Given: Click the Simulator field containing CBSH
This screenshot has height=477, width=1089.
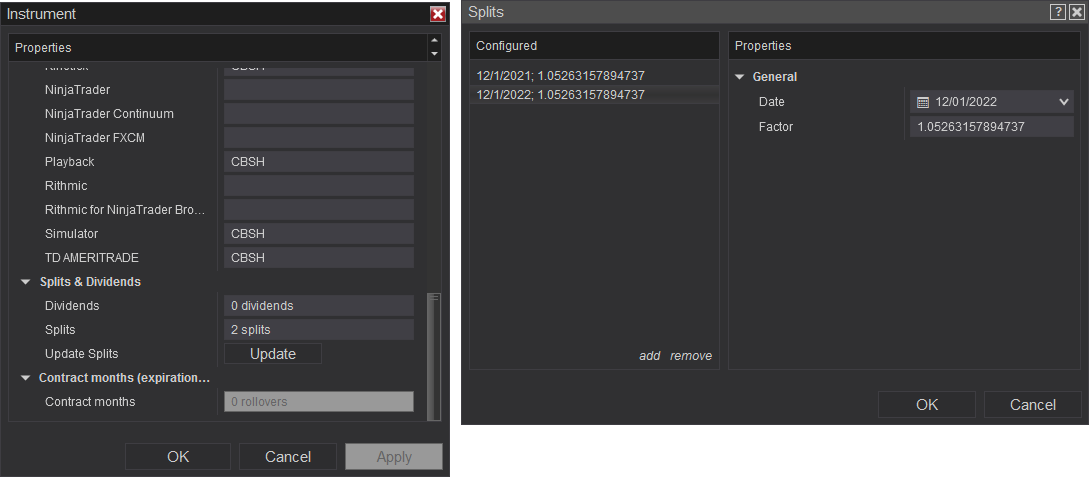Looking at the screenshot, I should tap(319, 233).
